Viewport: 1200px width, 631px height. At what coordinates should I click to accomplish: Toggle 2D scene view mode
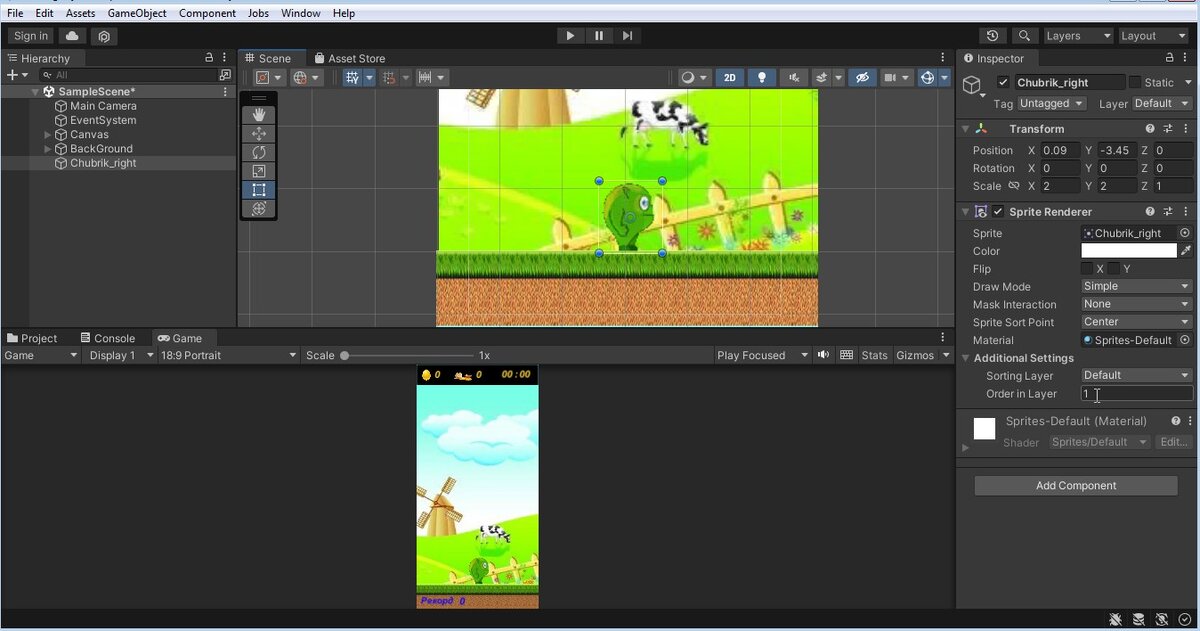click(x=730, y=77)
